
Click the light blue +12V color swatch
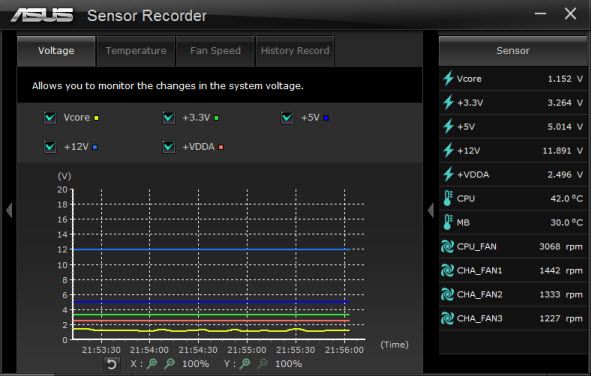(x=95, y=147)
